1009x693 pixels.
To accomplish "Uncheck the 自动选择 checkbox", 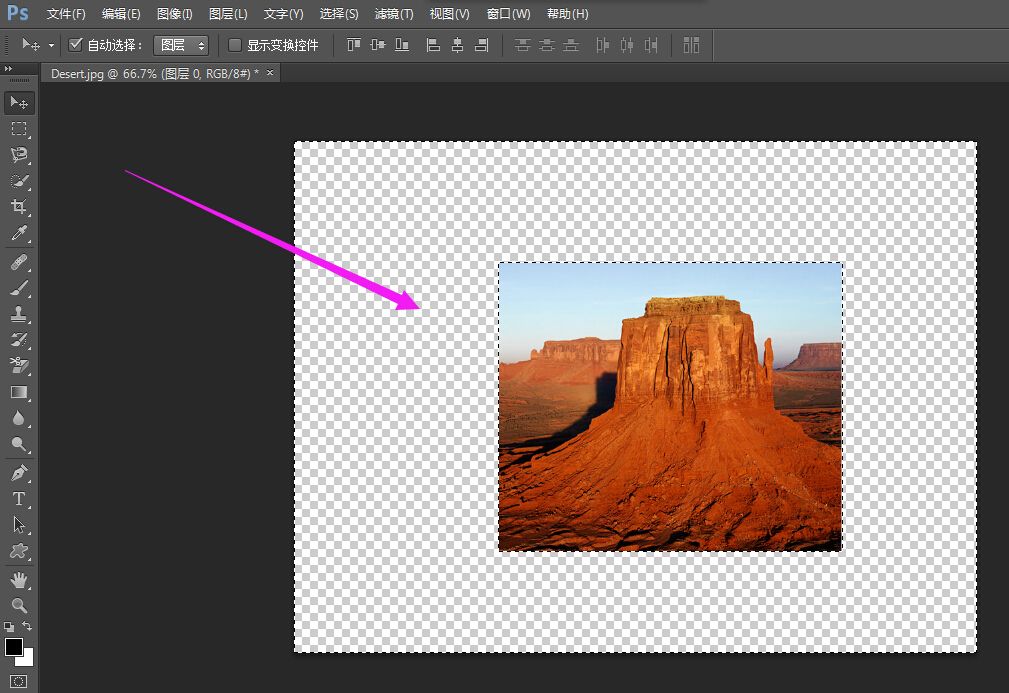I will 75,45.
